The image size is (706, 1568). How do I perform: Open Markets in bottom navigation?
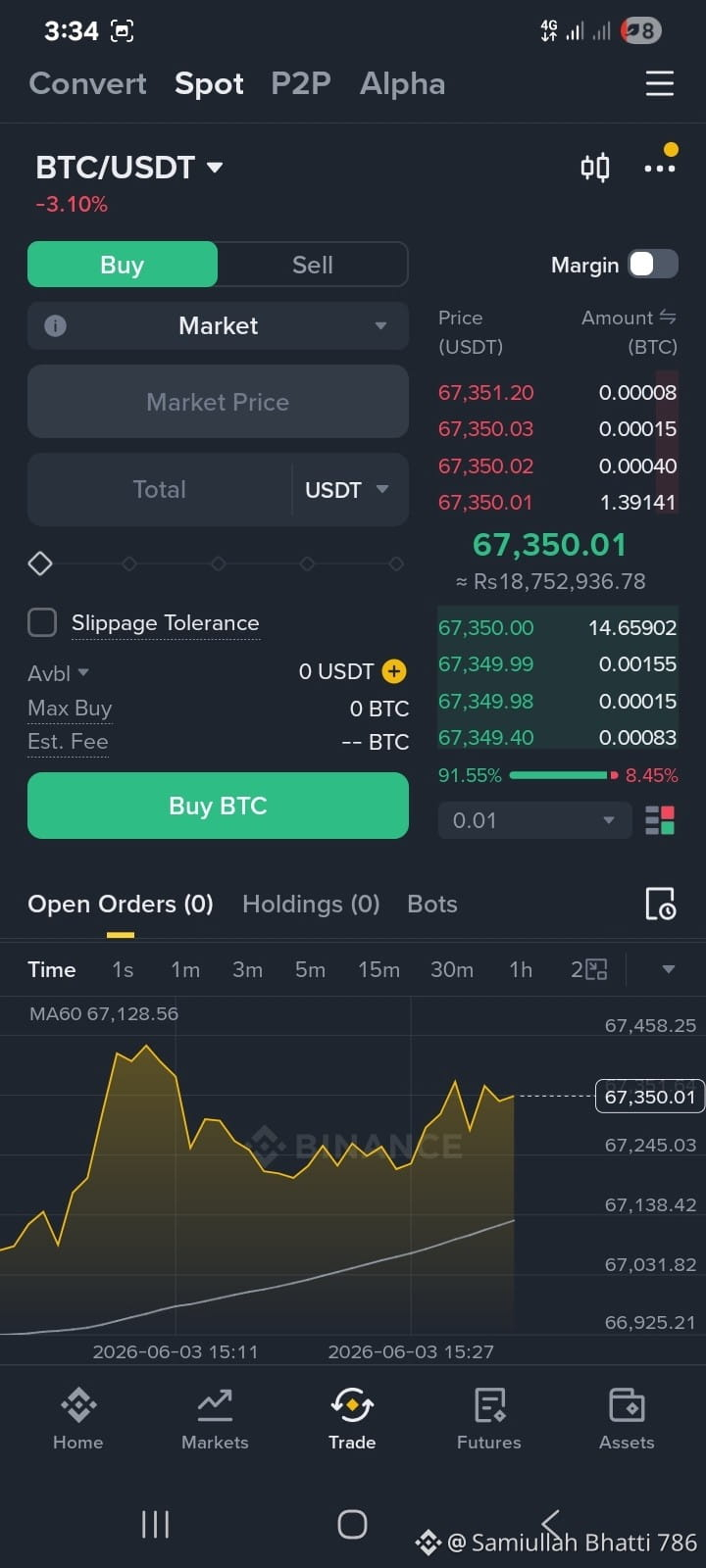pos(215,1419)
